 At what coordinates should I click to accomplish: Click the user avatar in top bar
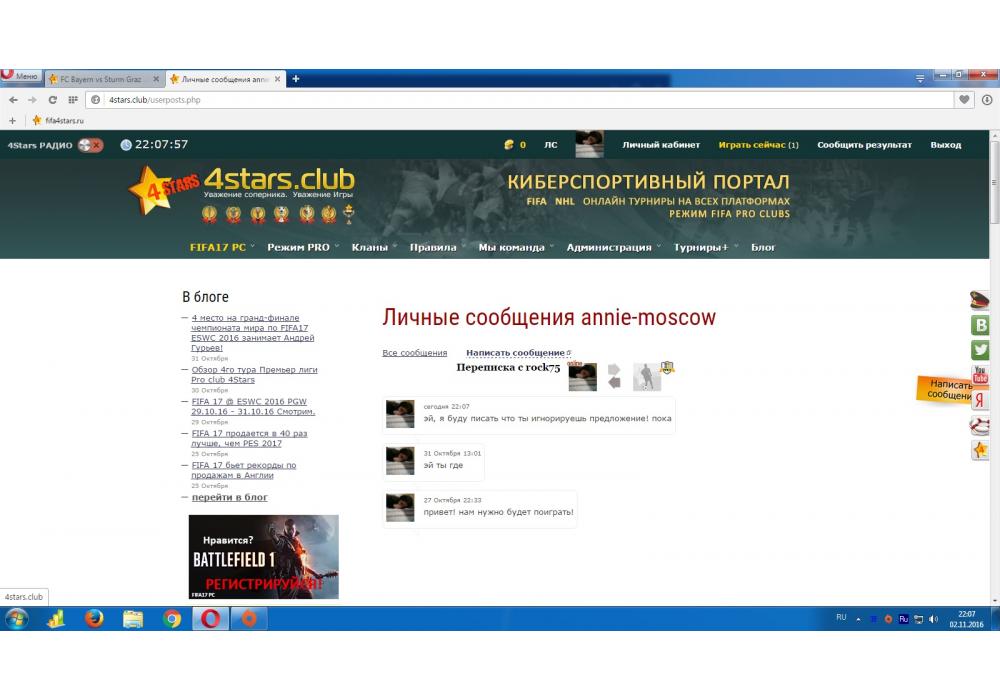[589, 145]
